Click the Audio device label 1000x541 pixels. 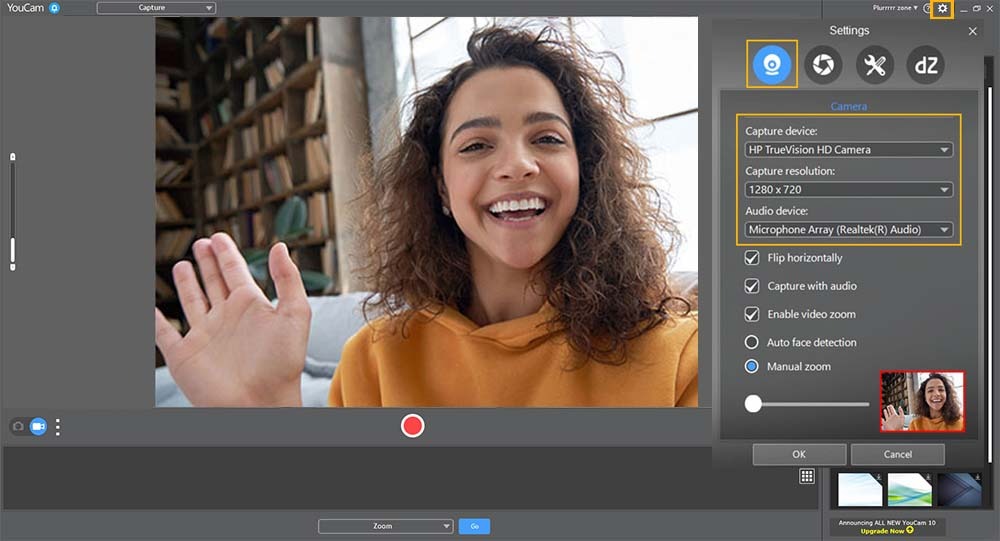[x=777, y=211]
